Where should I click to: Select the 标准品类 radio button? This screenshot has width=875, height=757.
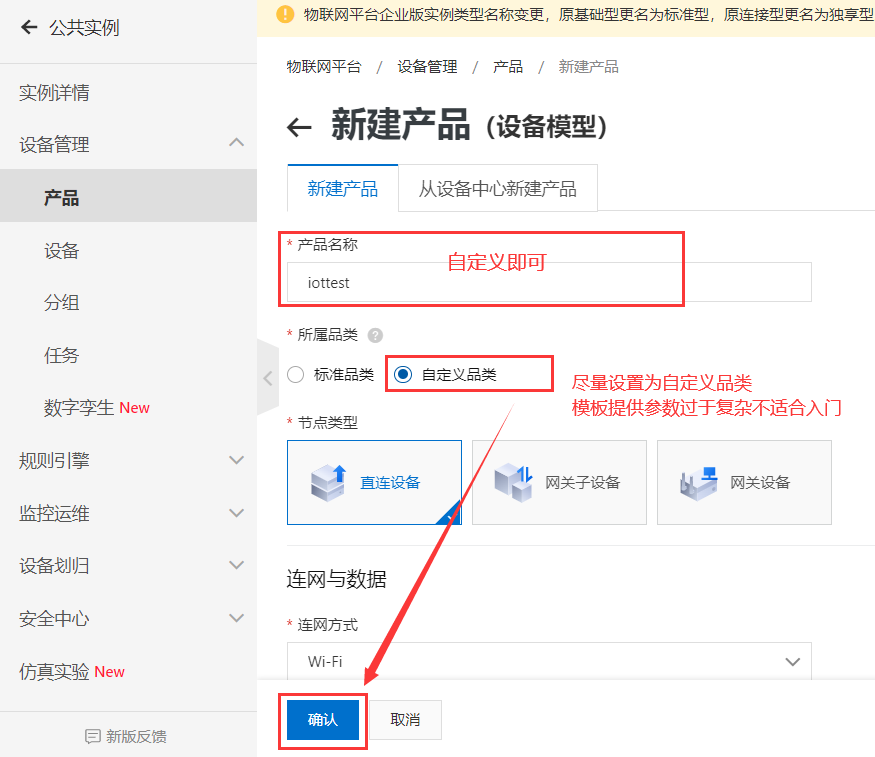pyautogui.click(x=295, y=375)
